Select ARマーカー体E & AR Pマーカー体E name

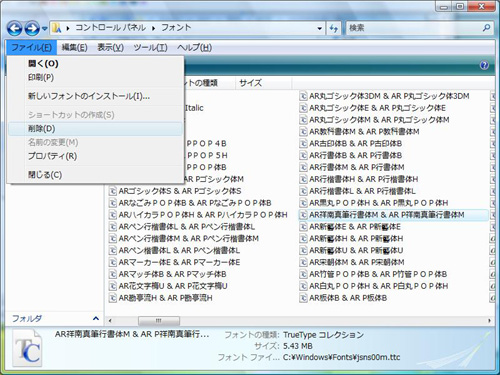[x=179, y=262]
